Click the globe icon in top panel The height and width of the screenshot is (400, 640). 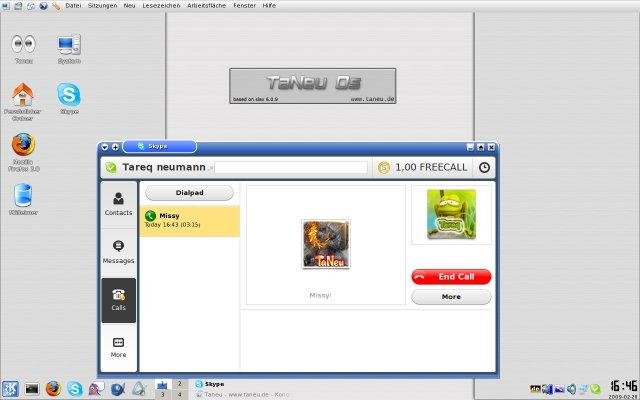click(44, 6)
